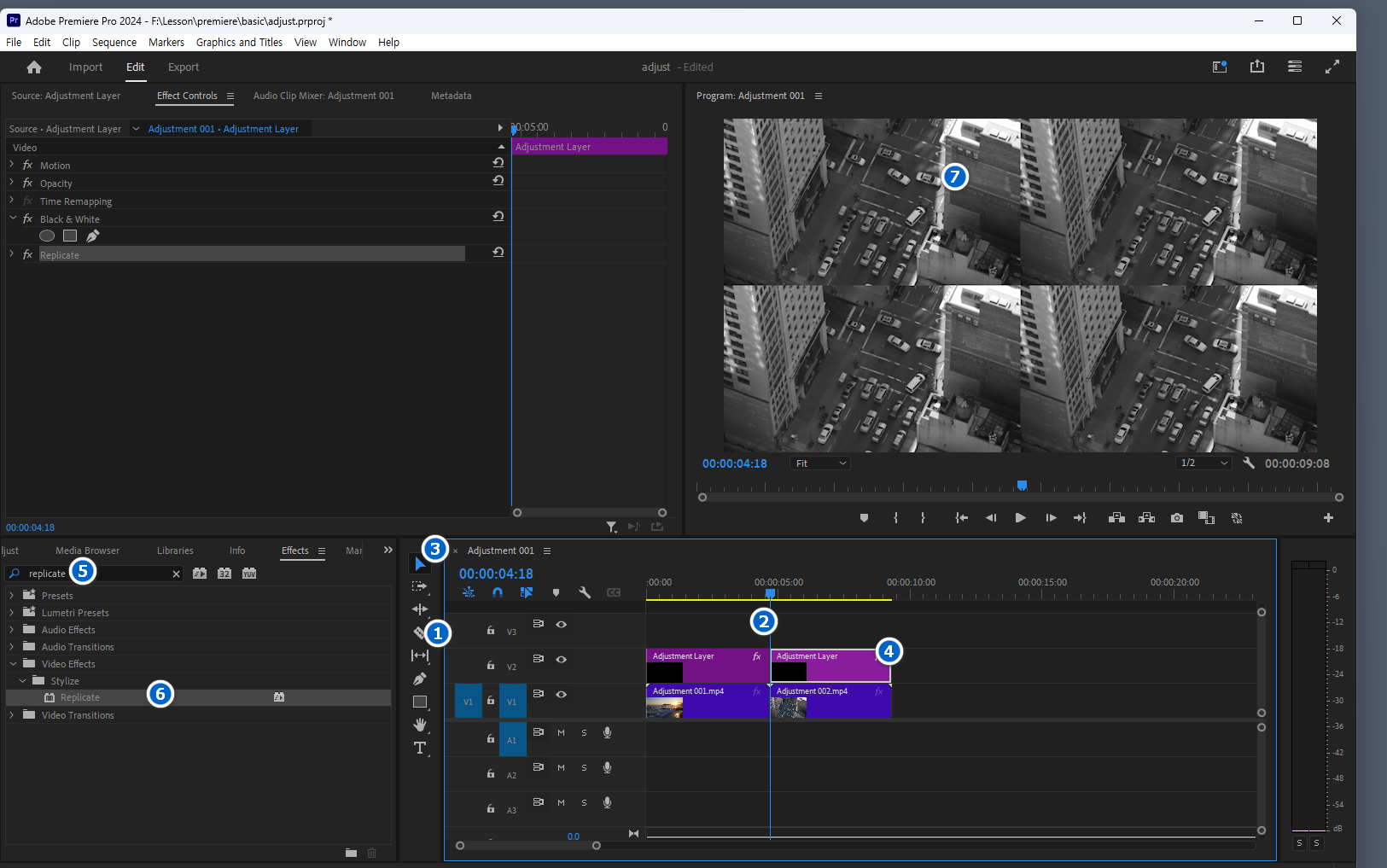Screen dimensions: 1387x868
Task: Reset the Replicate effect
Action: pos(498,253)
